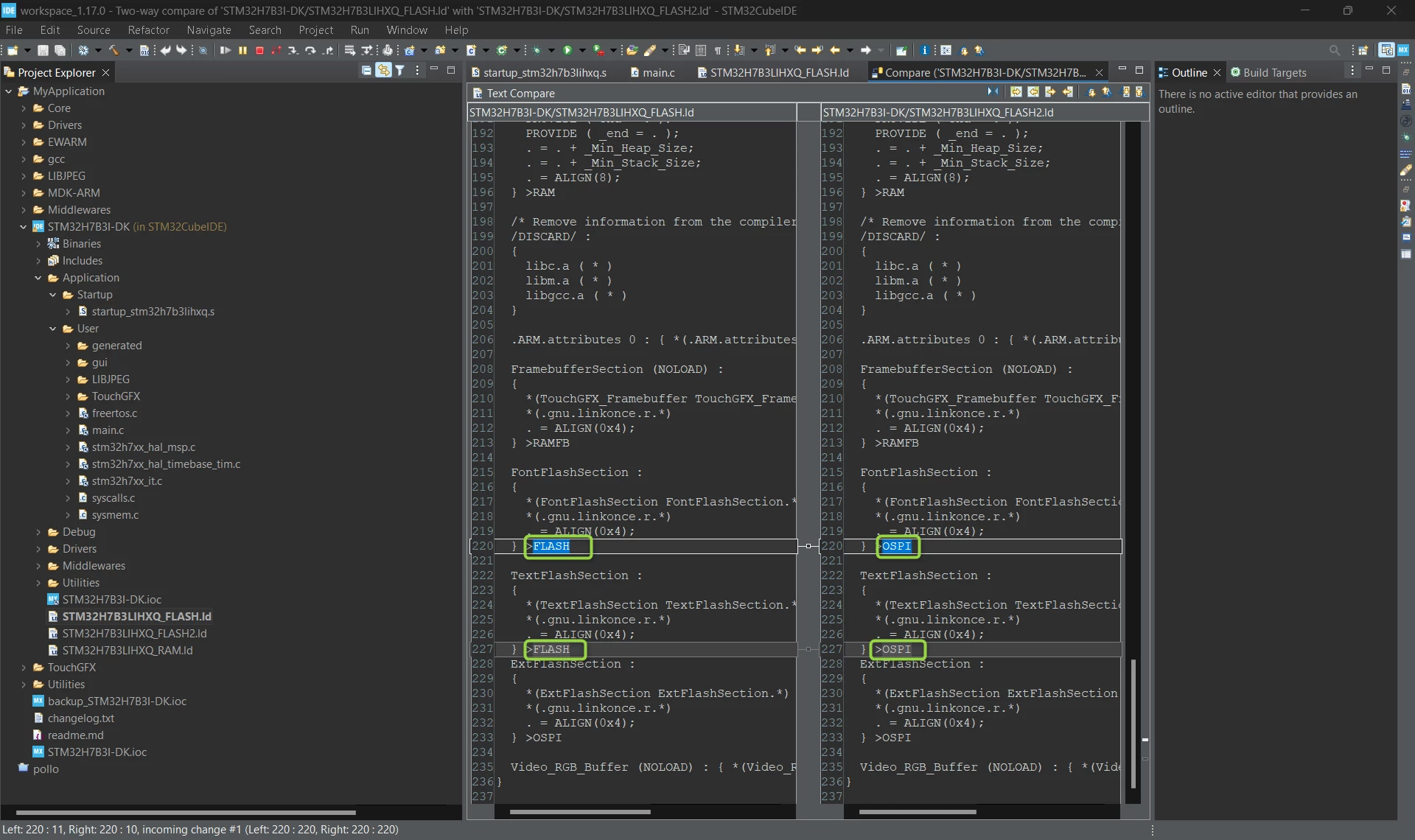The width and height of the screenshot is (1415, 840).
Task: Expand the TouchGFX folder under User
Action: [x=68, y=396]
